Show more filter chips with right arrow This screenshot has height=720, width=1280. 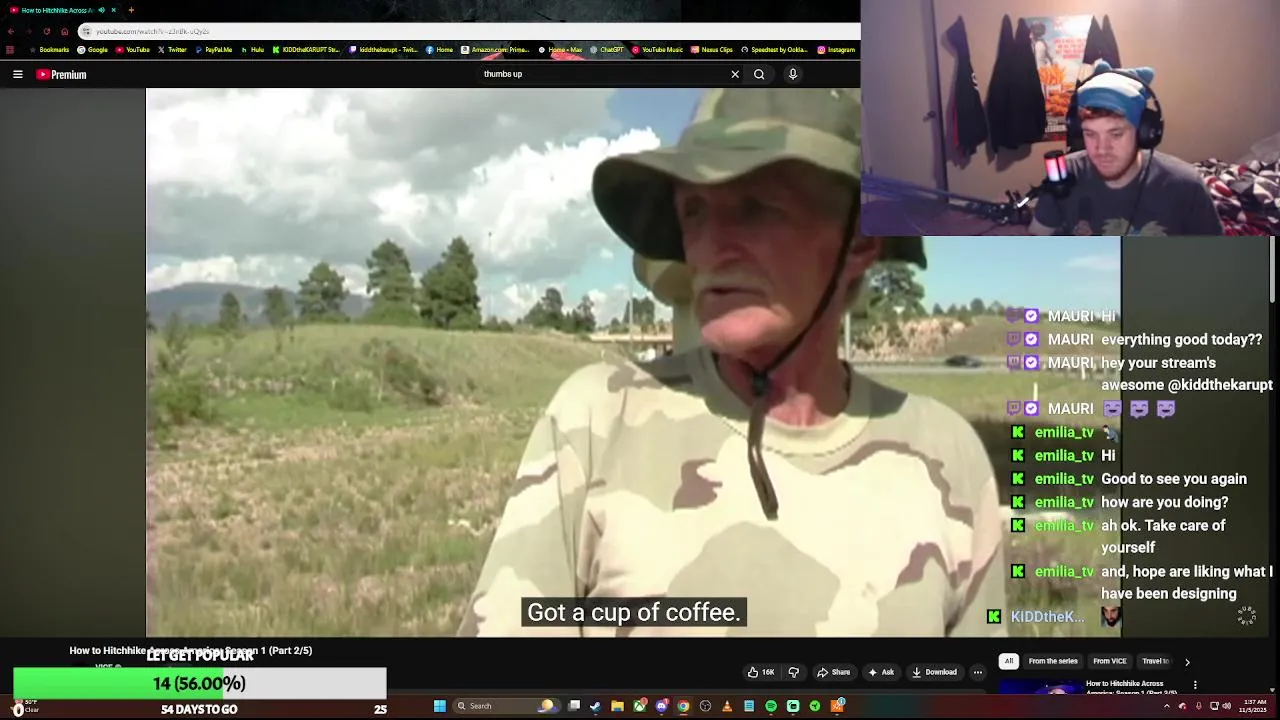[x=1187, y=661]
